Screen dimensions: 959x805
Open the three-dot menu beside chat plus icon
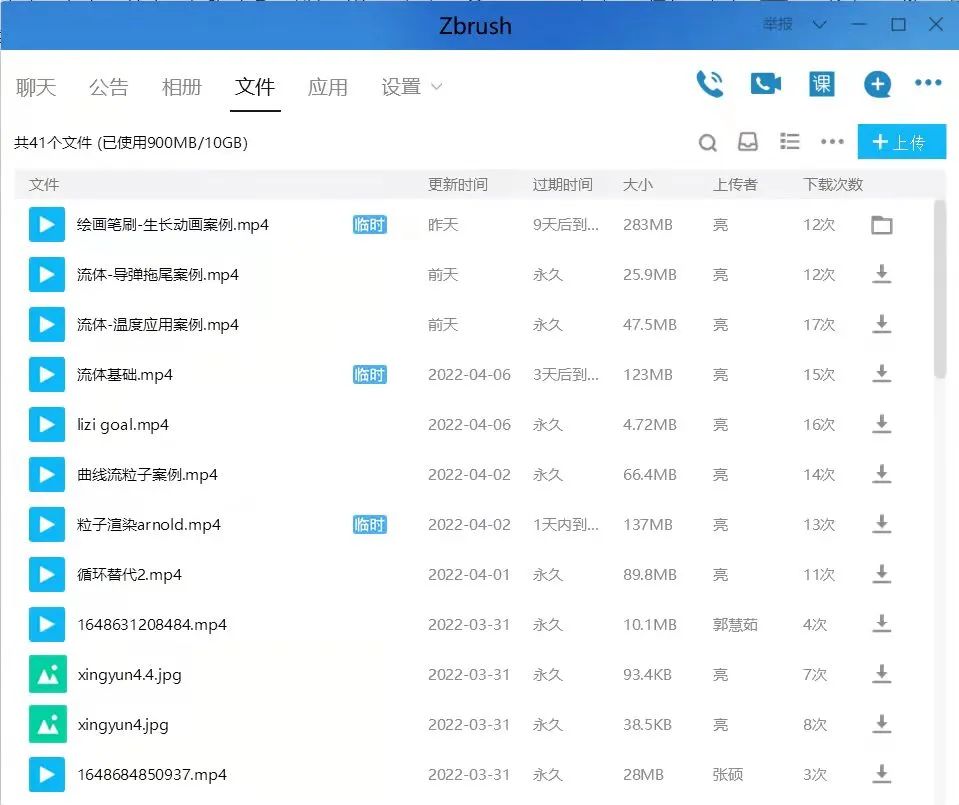tap(929, 84)
